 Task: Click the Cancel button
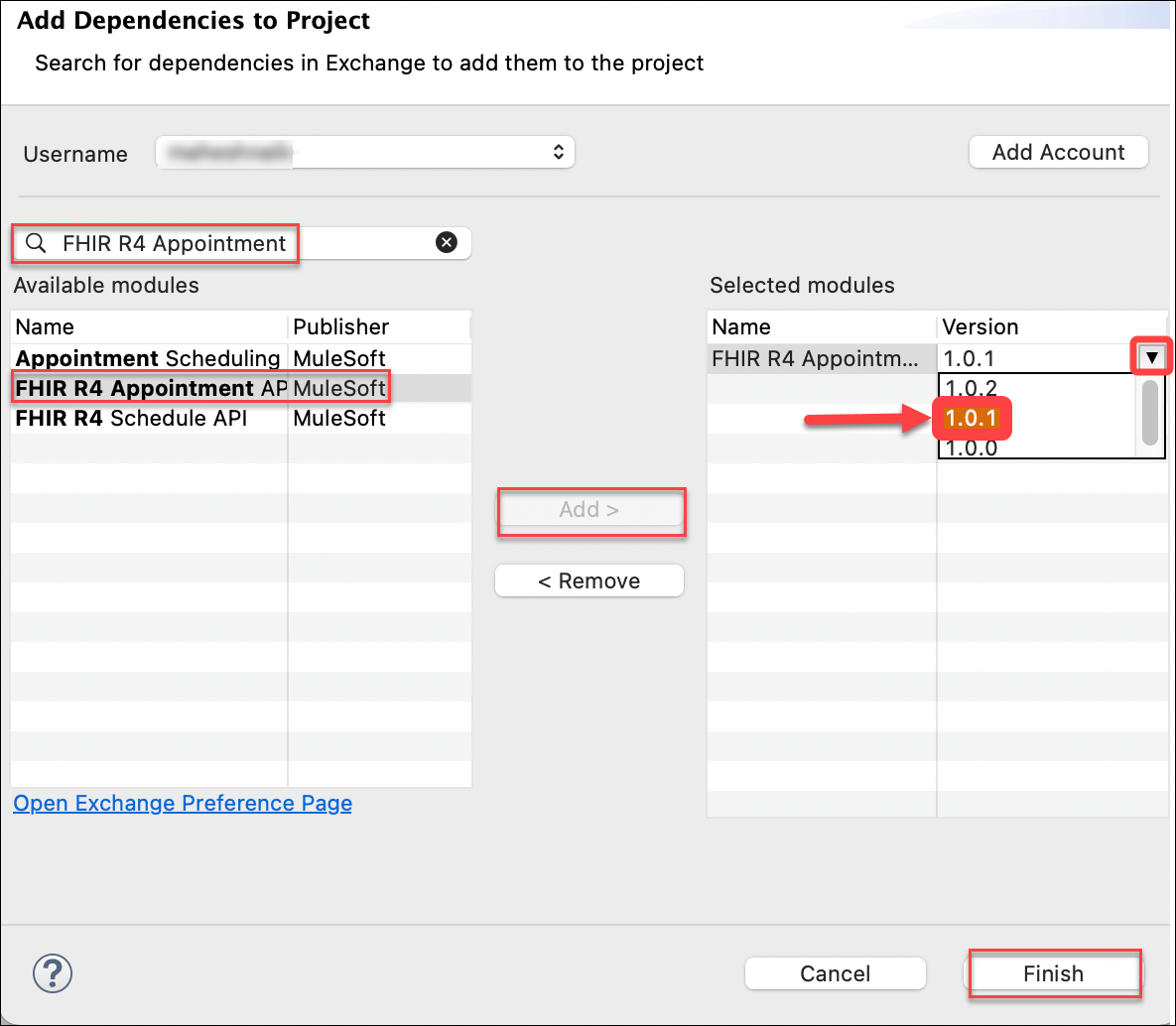pyautogui.click(x=835, y=973)
